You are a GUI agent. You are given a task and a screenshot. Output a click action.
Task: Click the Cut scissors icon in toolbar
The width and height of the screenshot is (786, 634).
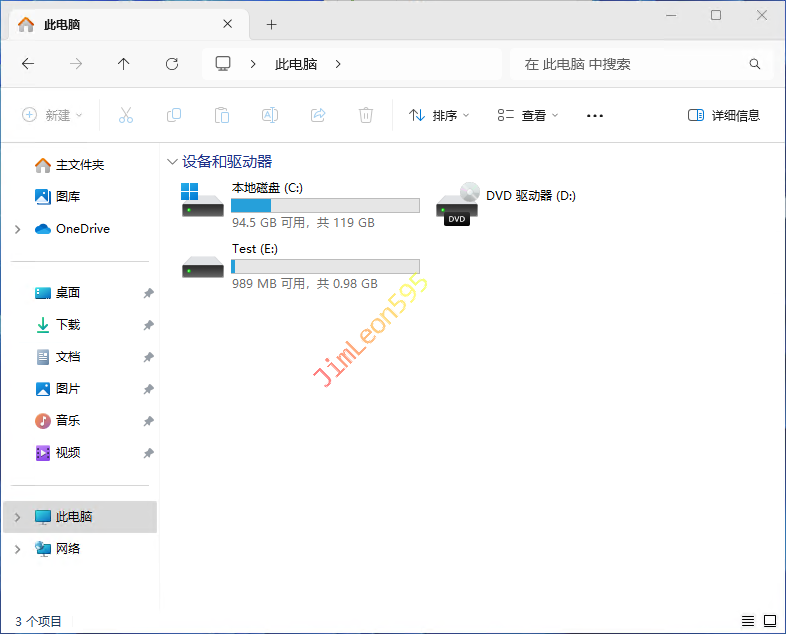[x=126, y=116]
